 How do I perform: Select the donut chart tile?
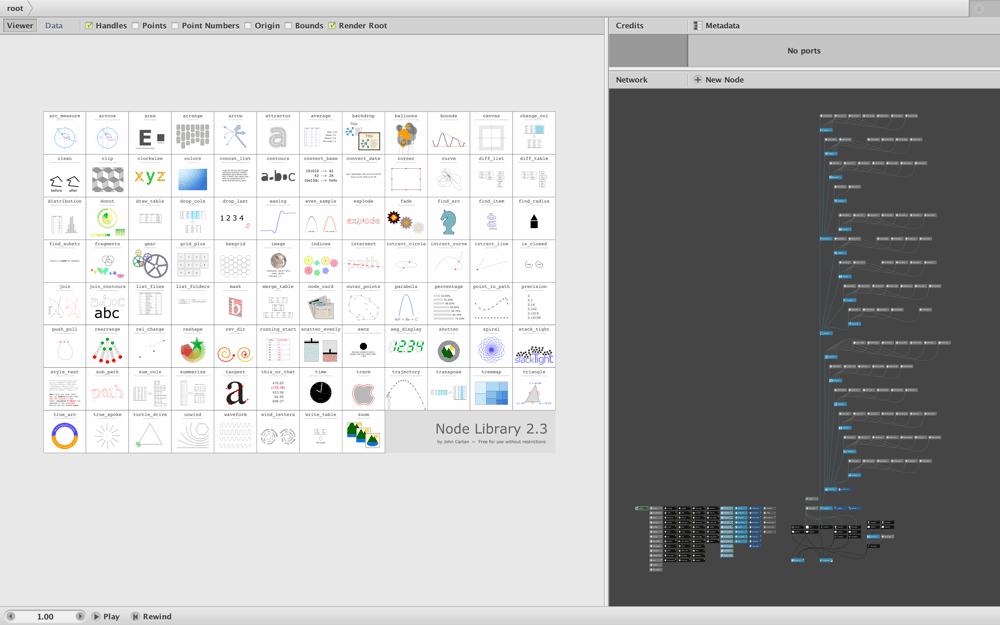[x=107, y=219]
